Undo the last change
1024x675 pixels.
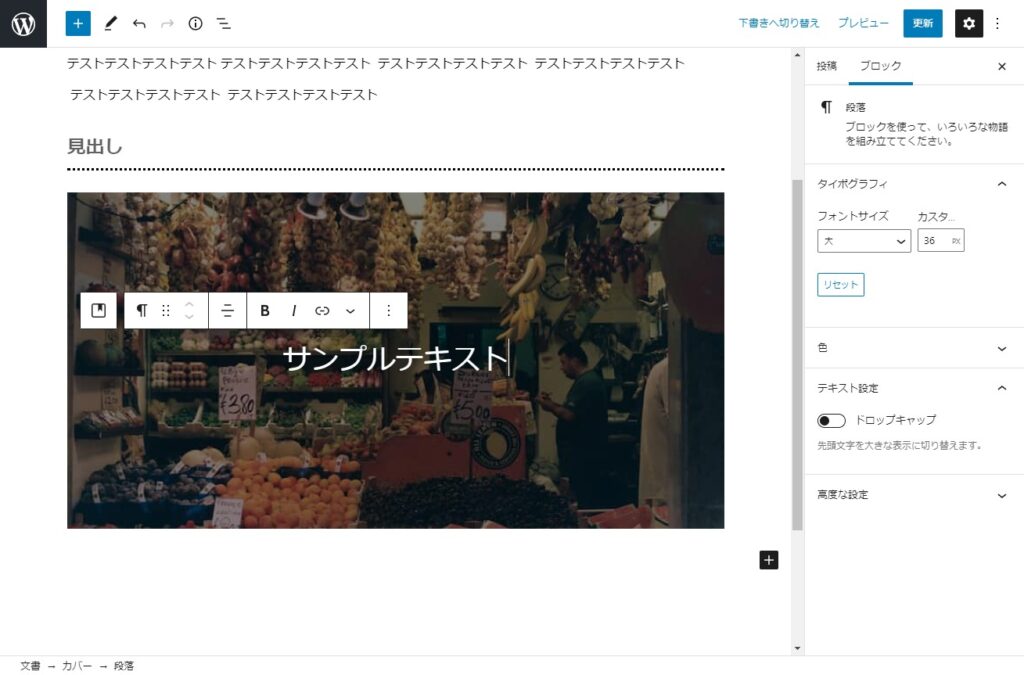139,23
